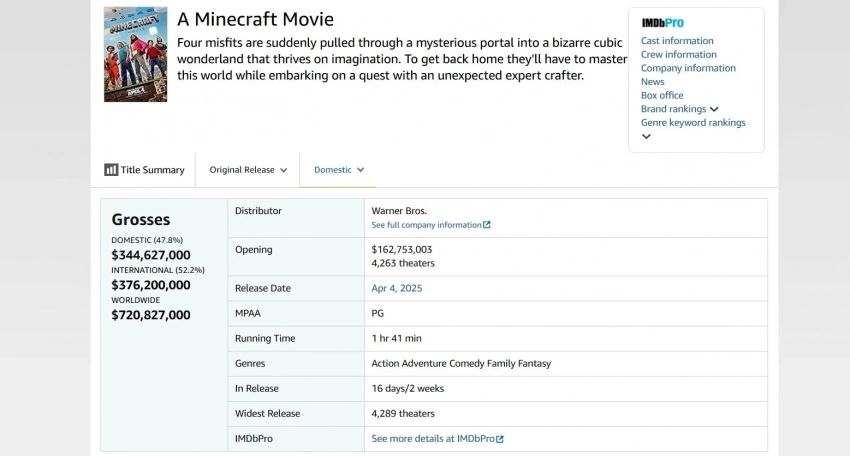Click external-link icon after See more details at IMDbPro
This screenshot has height=456, width=850.
click(500, 439)
